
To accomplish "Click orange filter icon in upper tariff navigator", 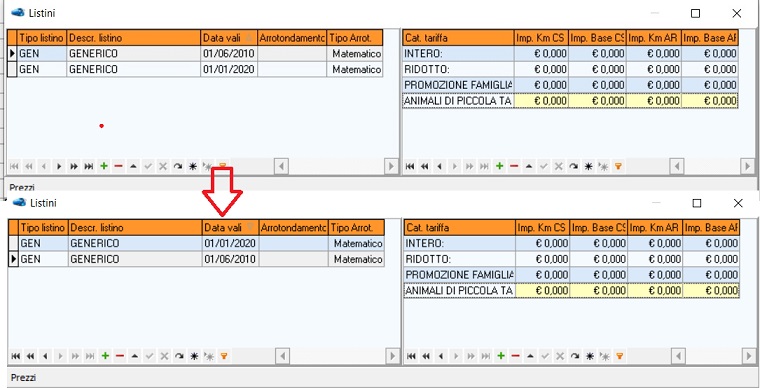I will coord(618,166).
